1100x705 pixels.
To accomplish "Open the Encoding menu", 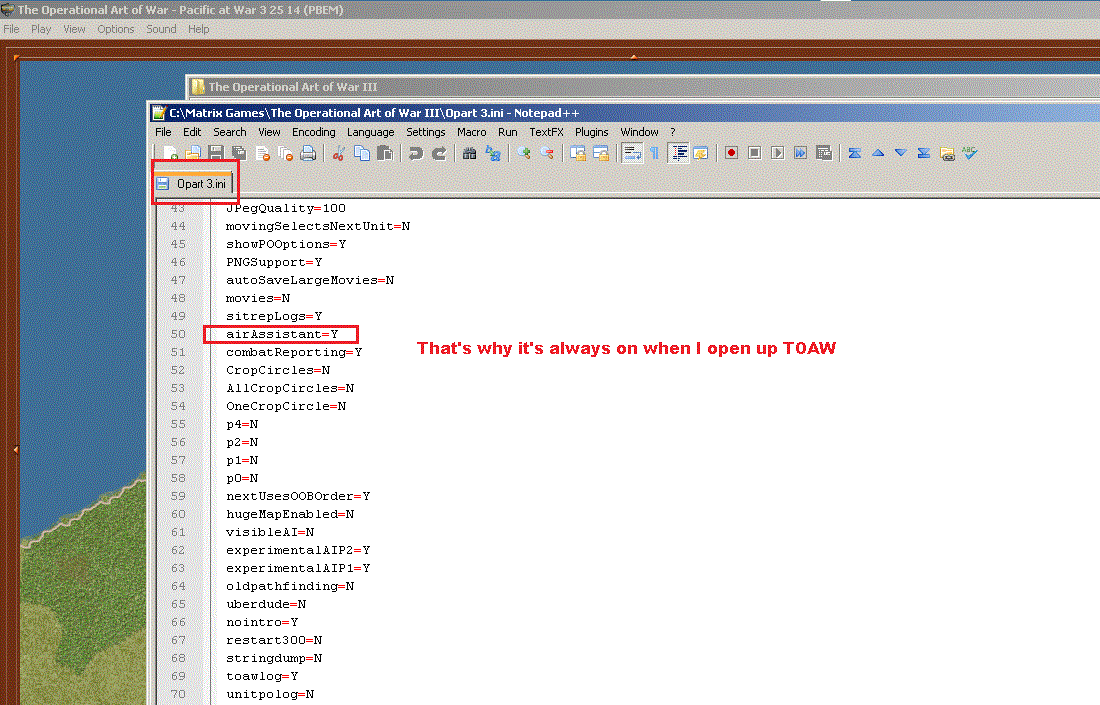I will [314, 132].
